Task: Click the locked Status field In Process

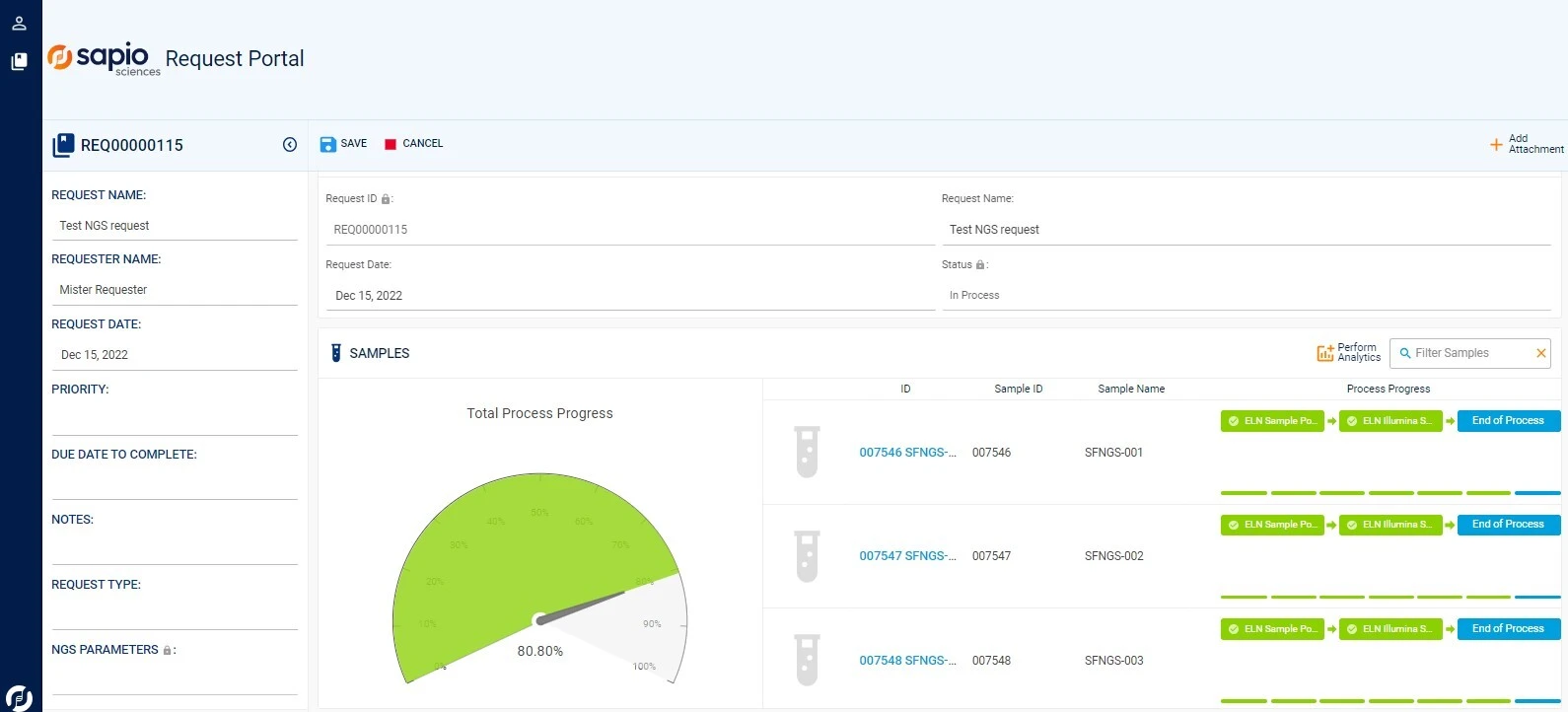Action: pyautogui.click(x=1247, y=296)
